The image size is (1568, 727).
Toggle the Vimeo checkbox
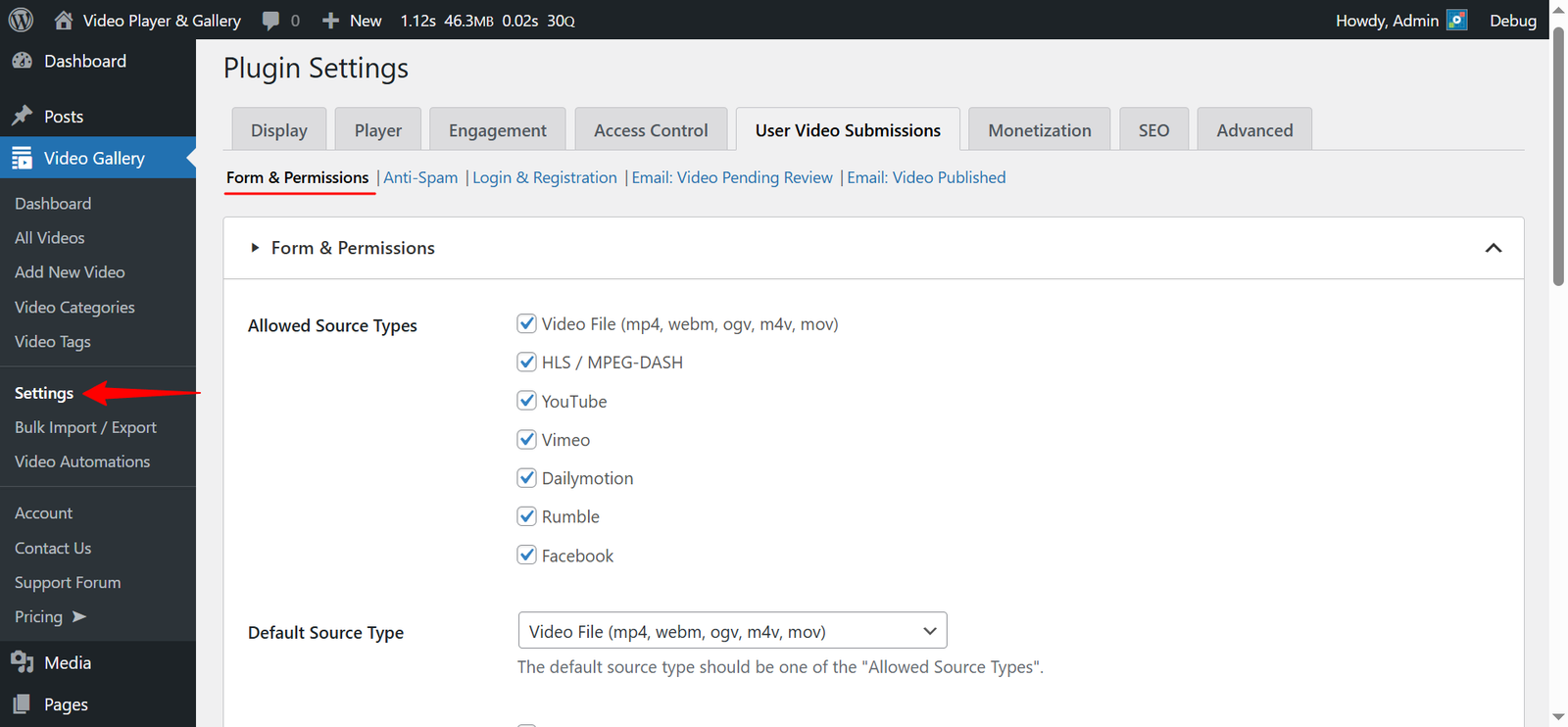point(527,439)
